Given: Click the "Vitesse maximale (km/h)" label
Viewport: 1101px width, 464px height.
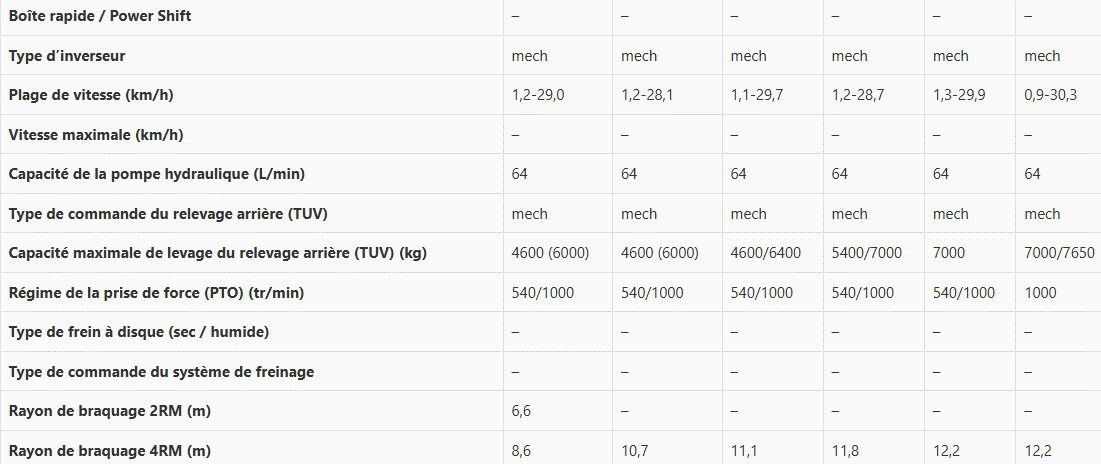Looking at the screenshot, I should pyautogui.click(x=95, y=135).
